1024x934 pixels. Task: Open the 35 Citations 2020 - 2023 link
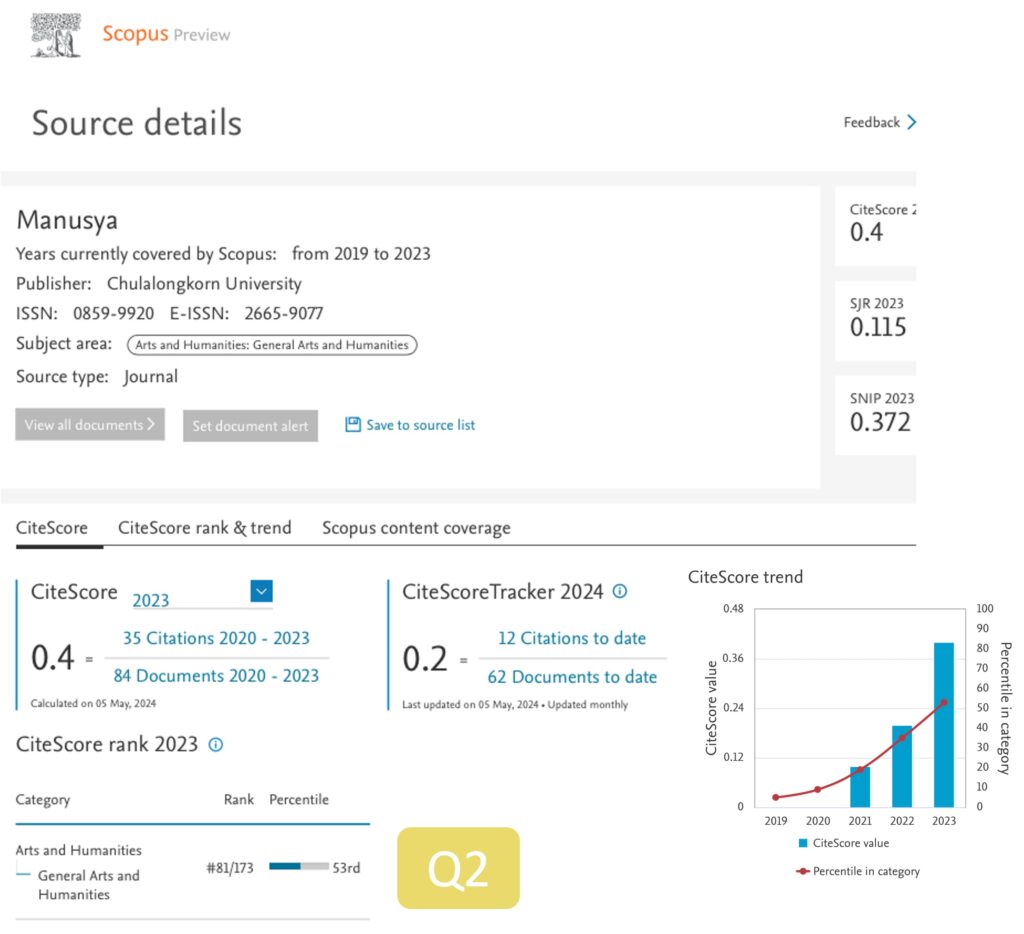tap(216, 638)
